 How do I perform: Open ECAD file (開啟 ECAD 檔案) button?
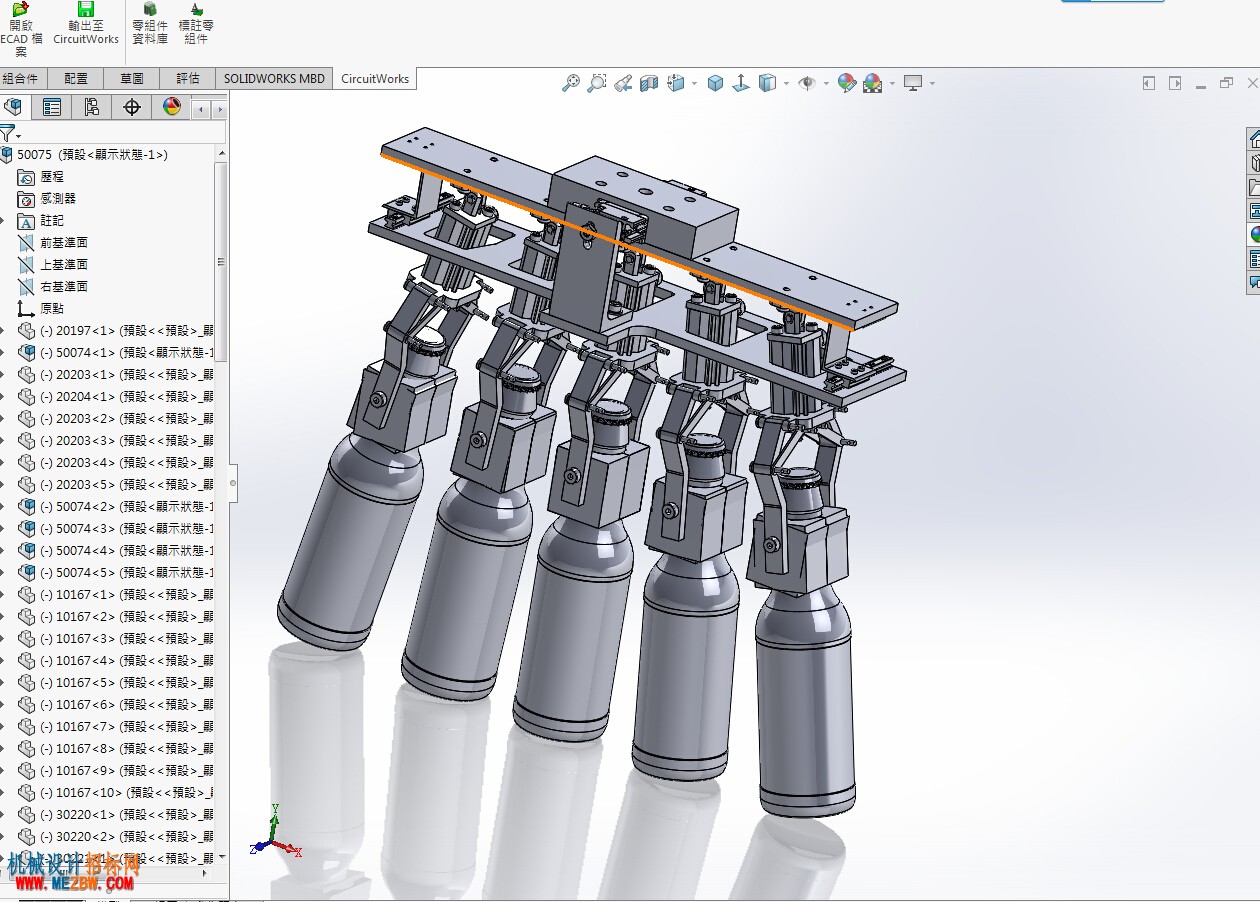coord(21,29)
